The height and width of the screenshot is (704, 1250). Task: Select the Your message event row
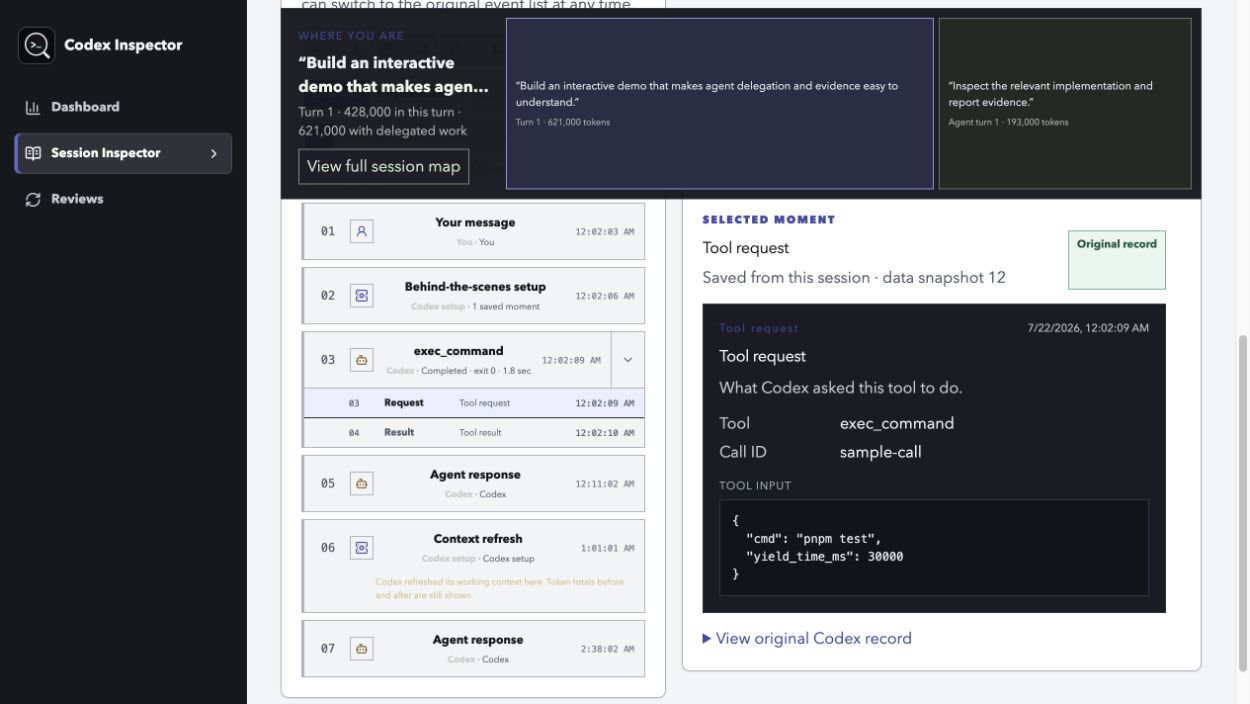click(474, 231)
